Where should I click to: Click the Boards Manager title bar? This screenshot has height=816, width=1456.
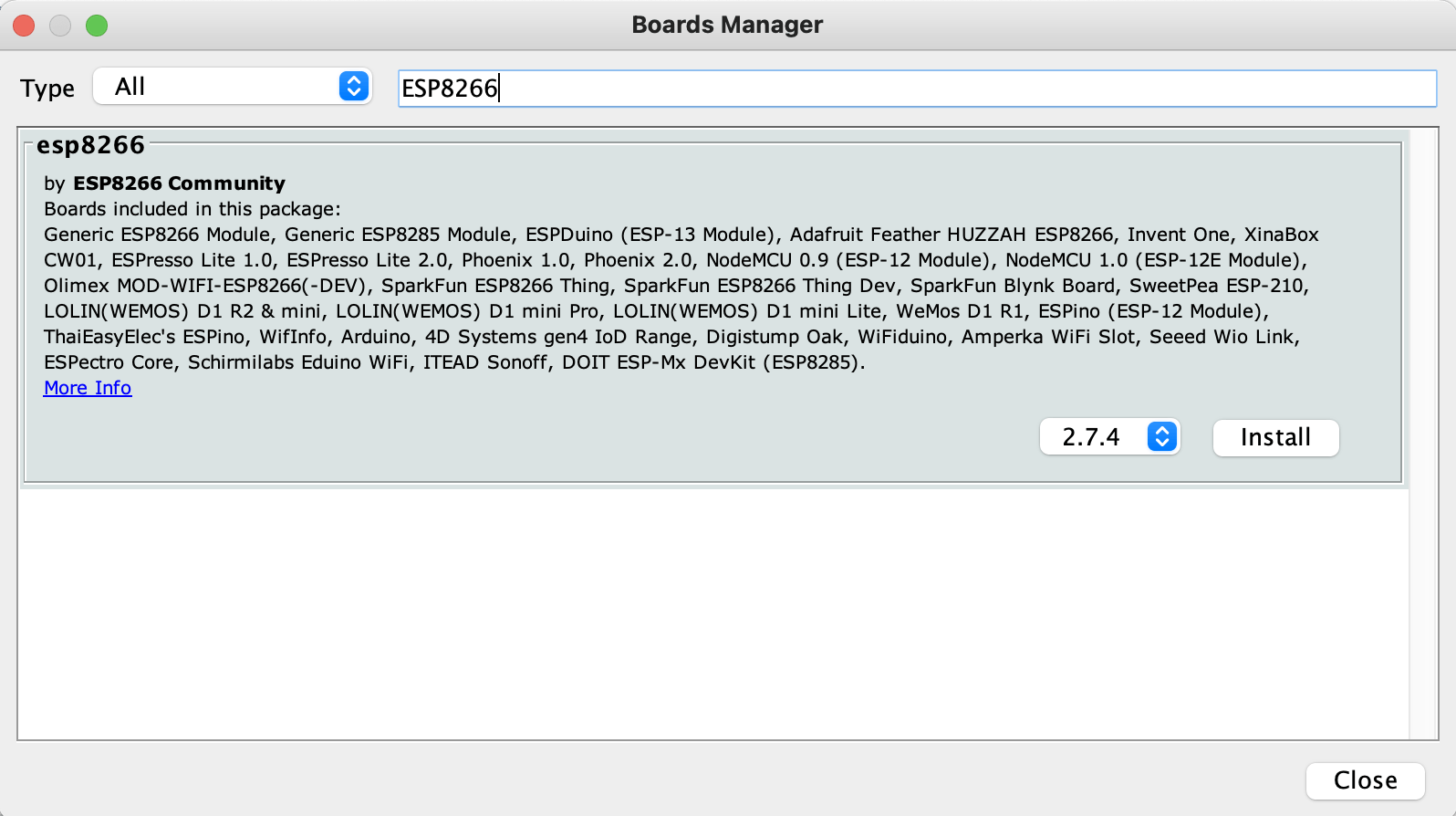727,25
